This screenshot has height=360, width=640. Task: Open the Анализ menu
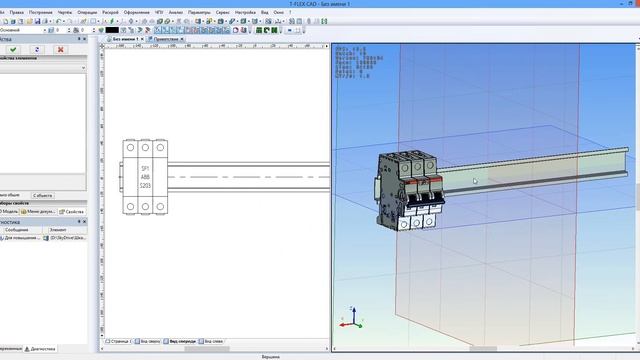pos(176,13)
